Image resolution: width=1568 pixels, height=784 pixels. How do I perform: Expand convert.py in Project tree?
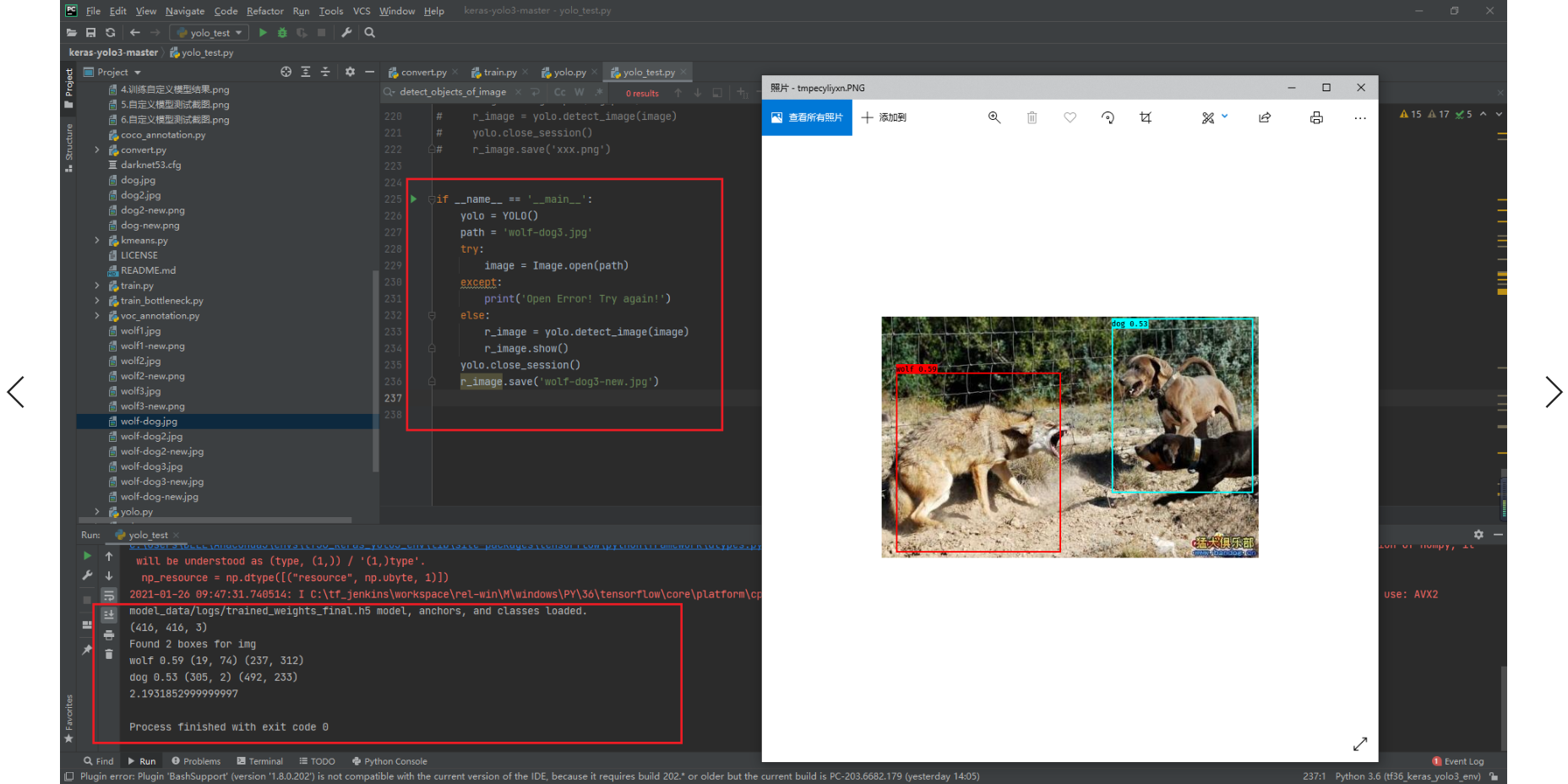(x=97, y=150)
